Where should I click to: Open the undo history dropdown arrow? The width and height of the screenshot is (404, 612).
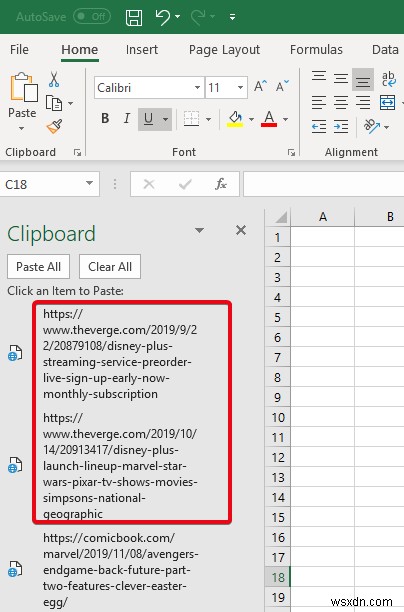point(178,17)
